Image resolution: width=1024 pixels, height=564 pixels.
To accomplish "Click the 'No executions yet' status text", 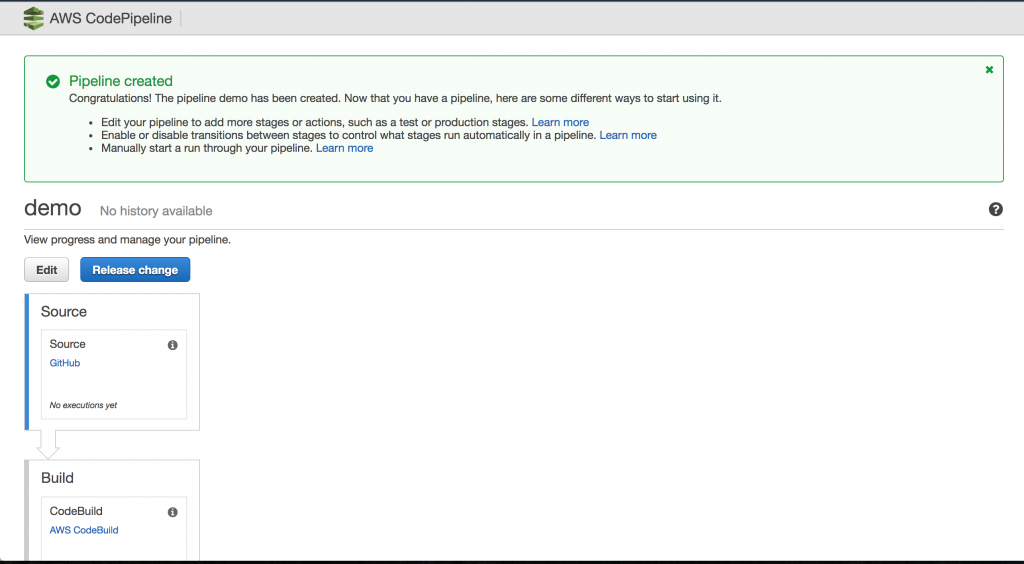I will point(84,405).
